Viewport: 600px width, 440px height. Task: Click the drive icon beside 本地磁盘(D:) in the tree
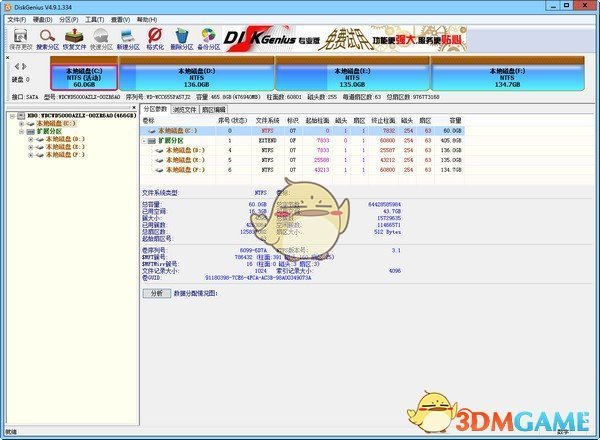click(x=40, y=139)
